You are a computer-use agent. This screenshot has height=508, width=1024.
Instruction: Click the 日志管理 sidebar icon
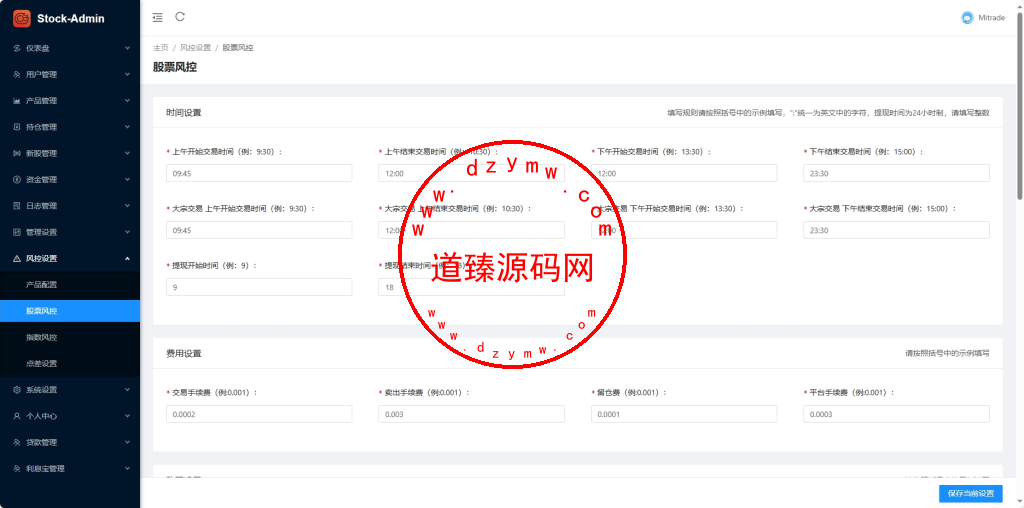pos(17,206)
